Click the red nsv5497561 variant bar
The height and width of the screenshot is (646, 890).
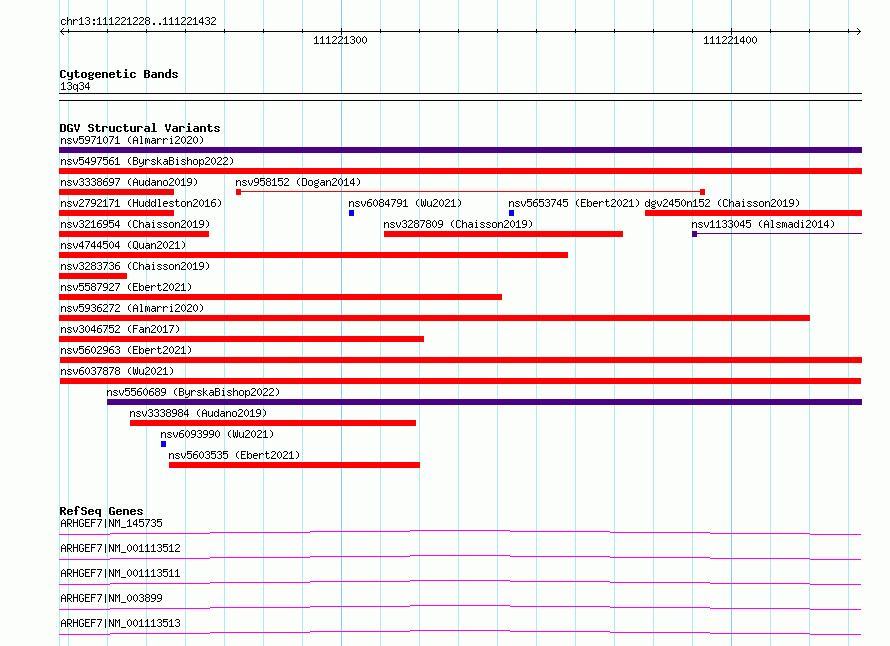[460, 171]
